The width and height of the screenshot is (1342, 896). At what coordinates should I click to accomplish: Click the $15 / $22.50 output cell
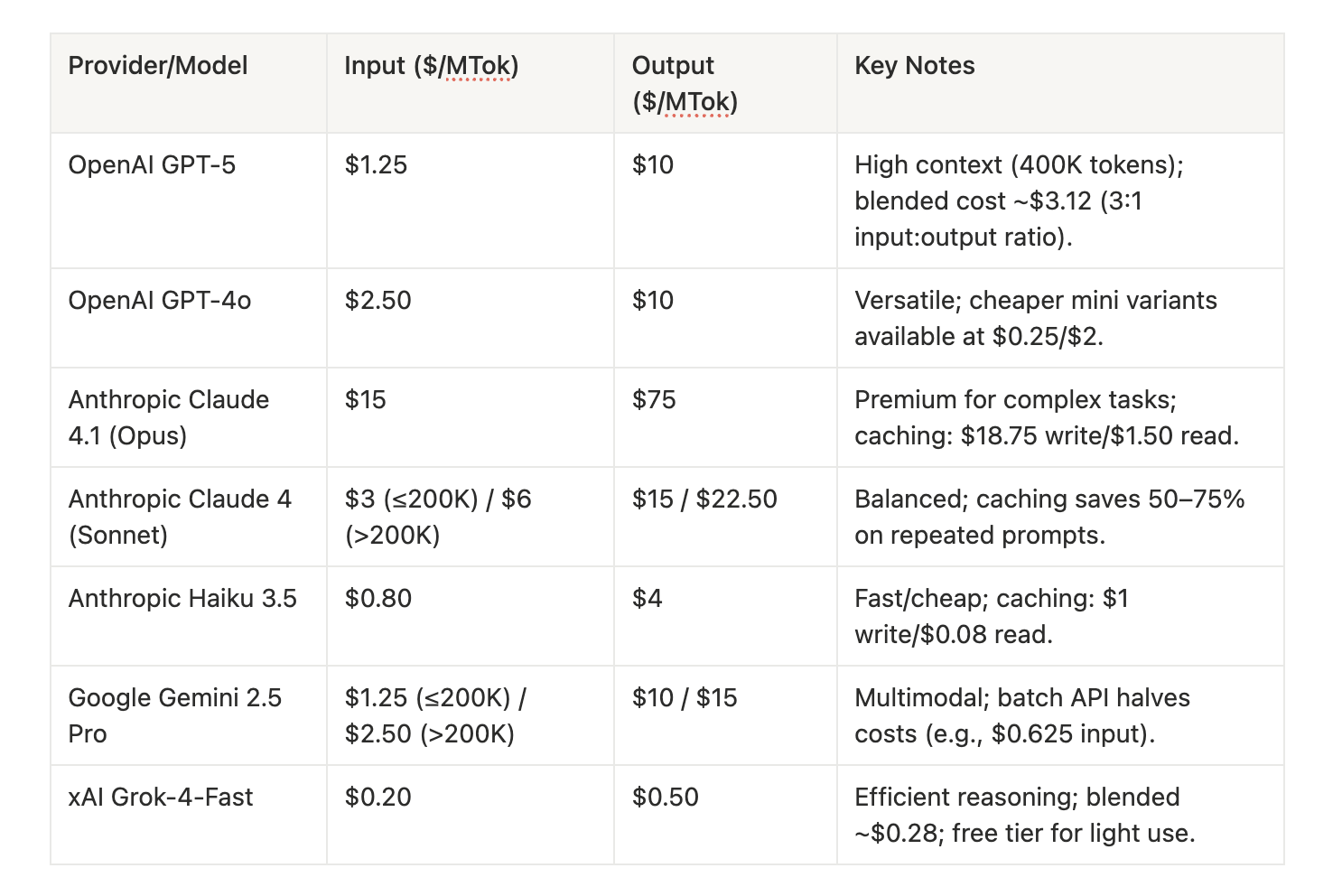point(704,499)
